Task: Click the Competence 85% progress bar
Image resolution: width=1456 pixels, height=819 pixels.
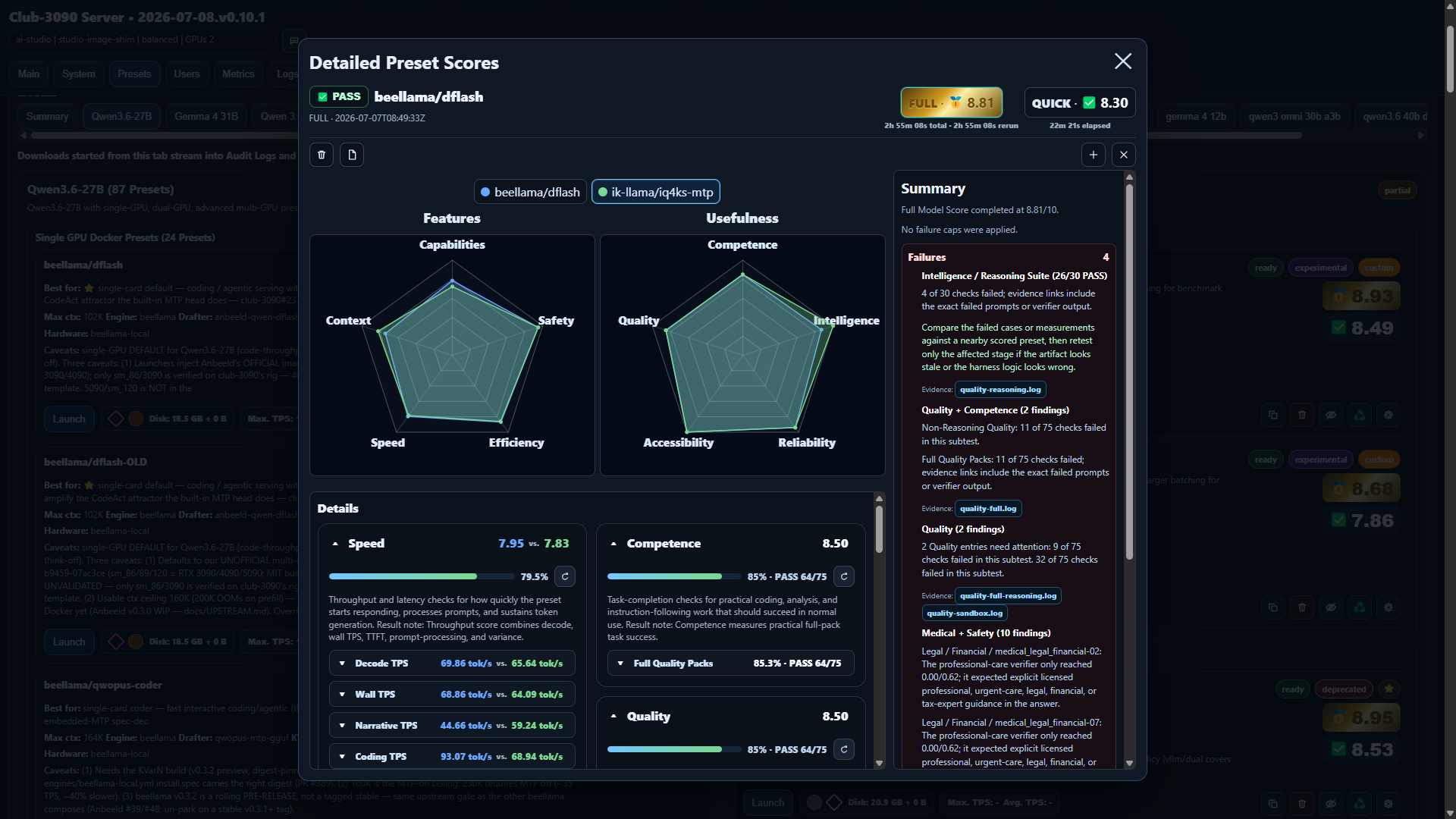Action: tap(674, 576)
